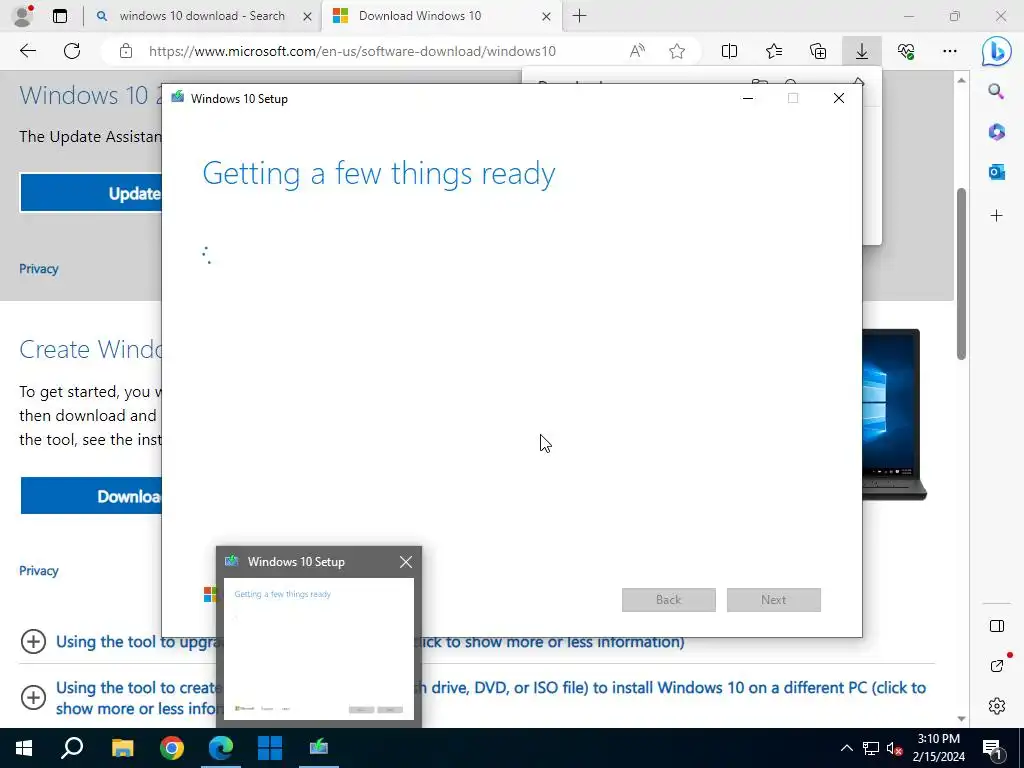Minimize the Windows 10 Setup window
Viewport: 1024px width, 768px height.
748,98
